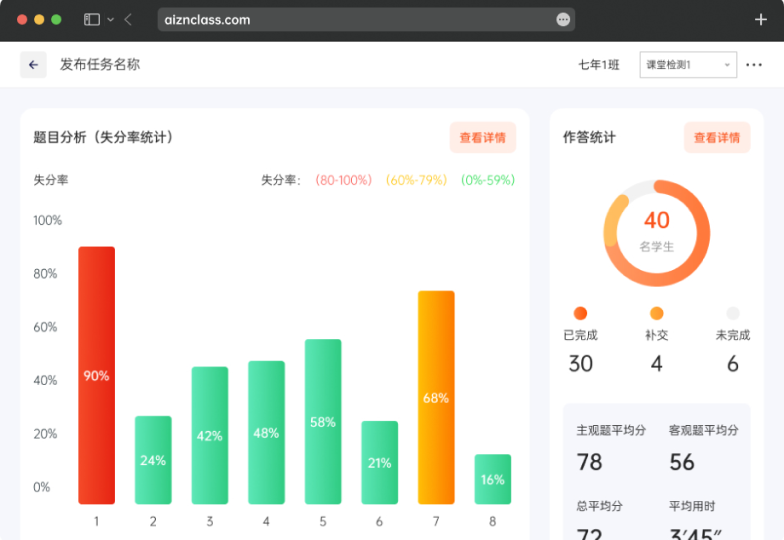The image size is (784, 540).
Task: Click the orange 已完成 legend dot
Action: pos(580,313)
